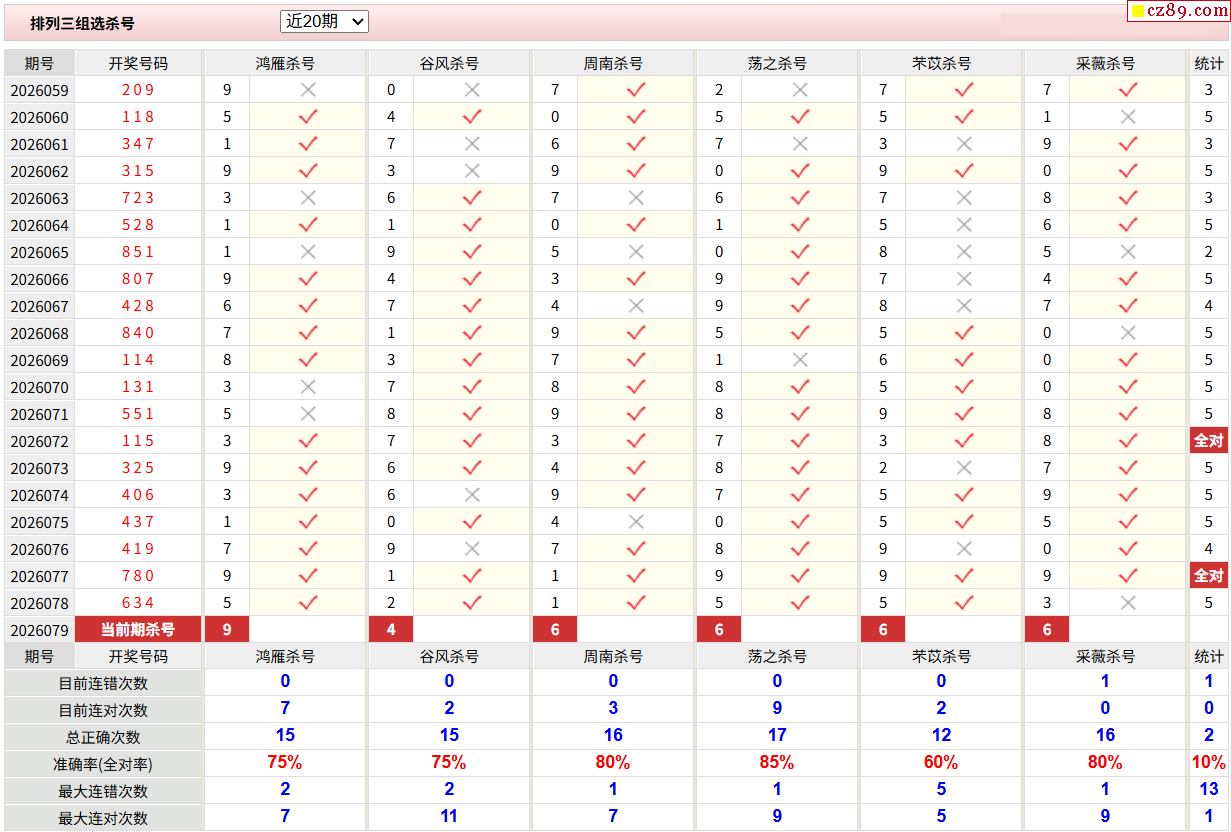Click the X mark for 采薇杀号 in row 2026060

(1128, 117)
